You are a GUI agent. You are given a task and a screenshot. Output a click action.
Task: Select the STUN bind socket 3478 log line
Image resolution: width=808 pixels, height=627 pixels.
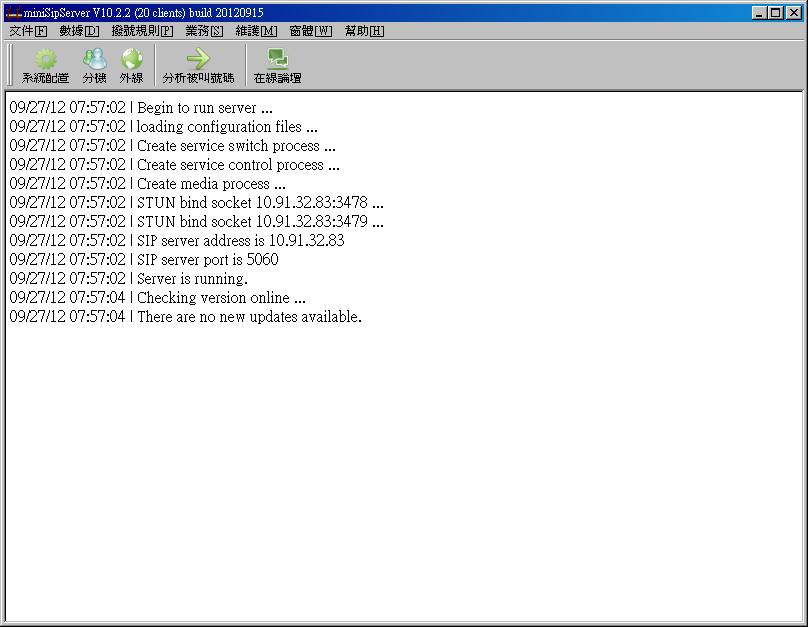(196, 202)
